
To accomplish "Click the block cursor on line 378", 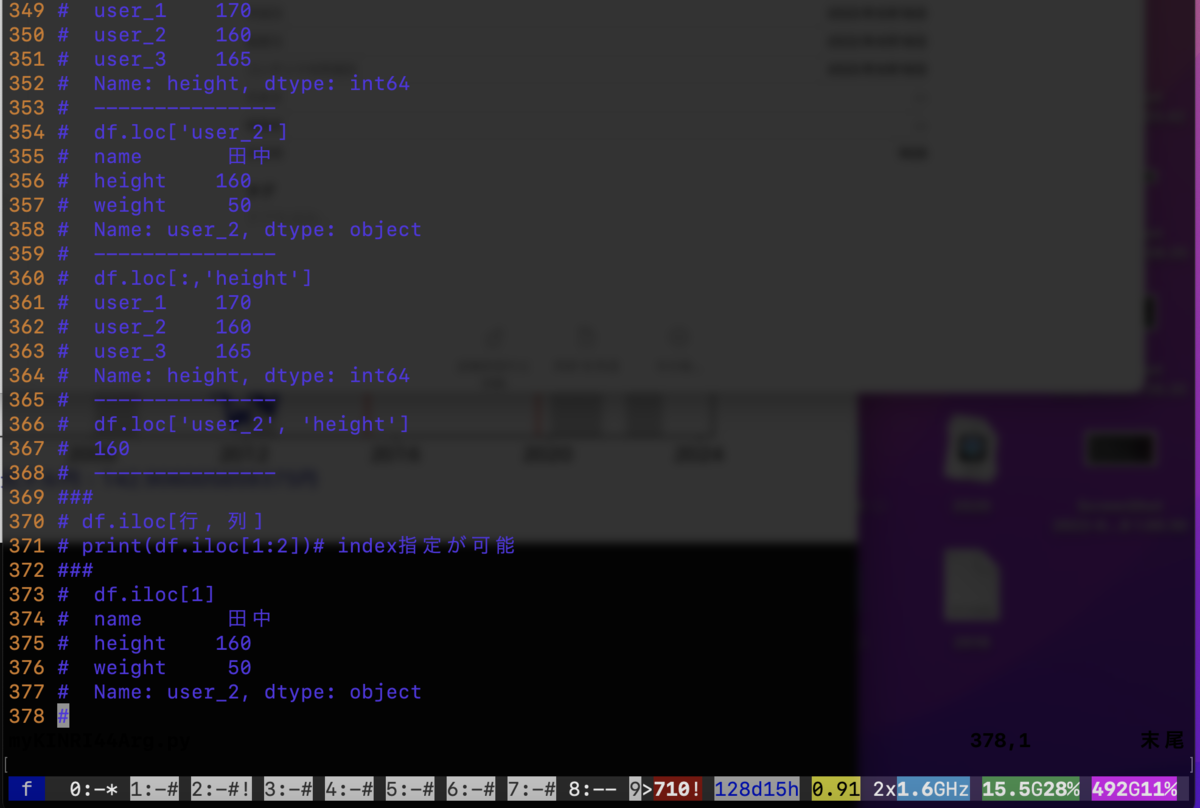I will point(62,716).
